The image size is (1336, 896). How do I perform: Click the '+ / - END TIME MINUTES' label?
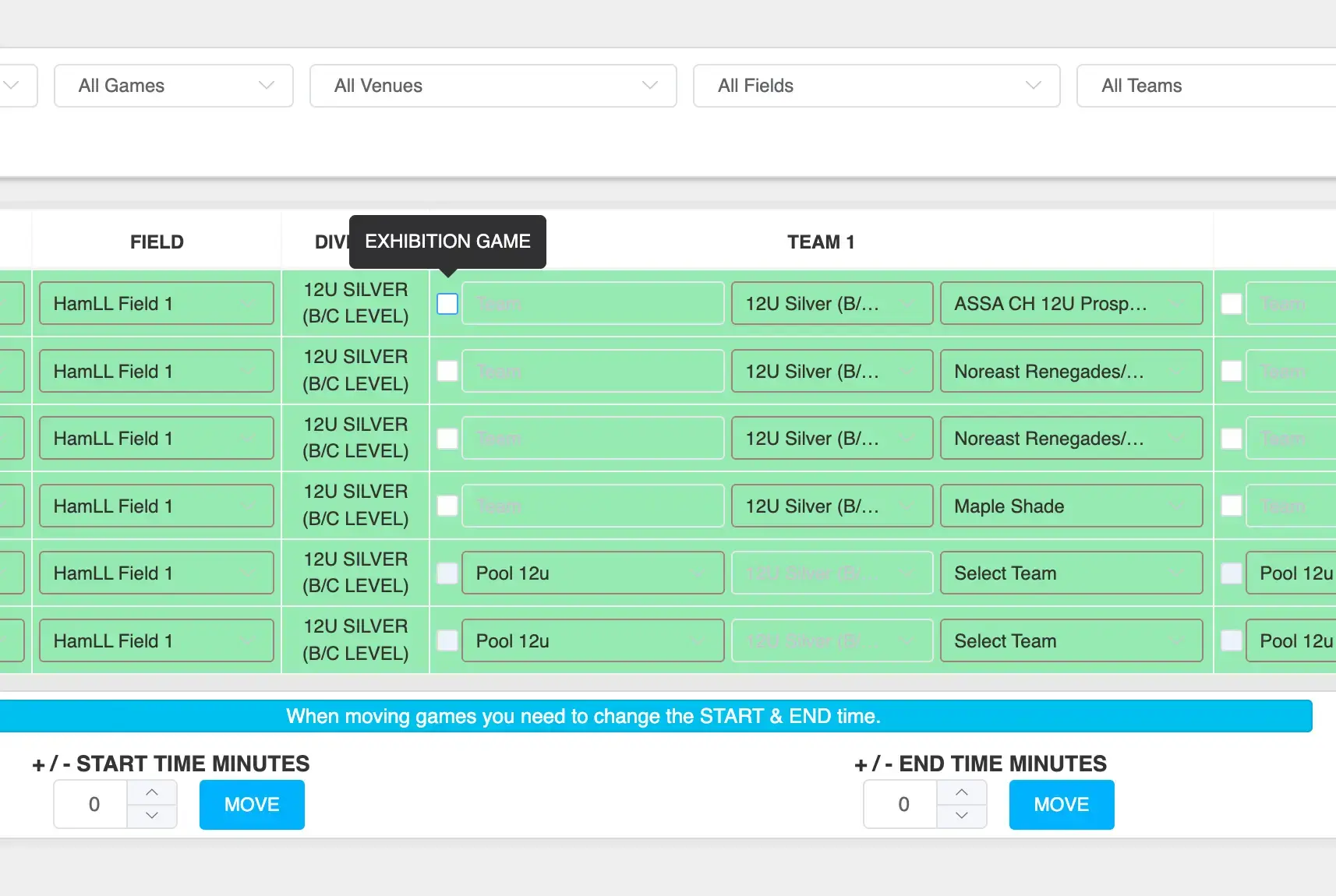click(981, 764)
